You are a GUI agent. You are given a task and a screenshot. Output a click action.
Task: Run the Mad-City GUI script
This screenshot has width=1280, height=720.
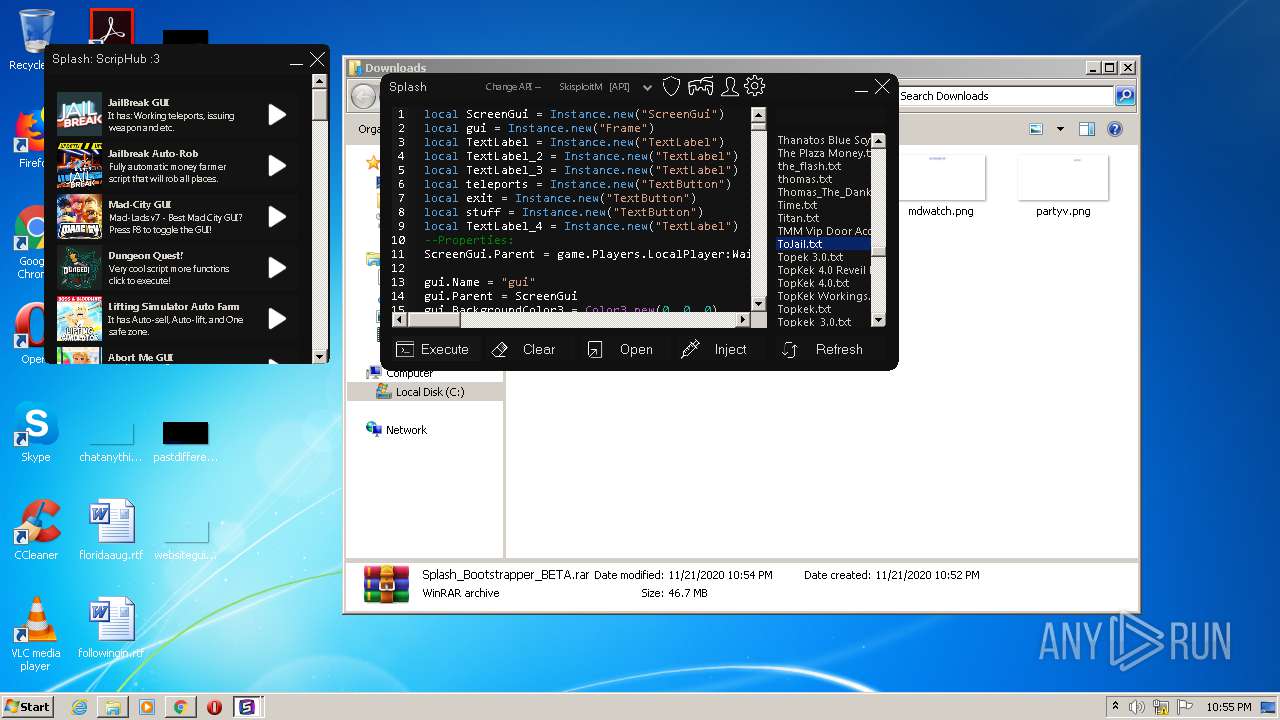tap(277, 216)
